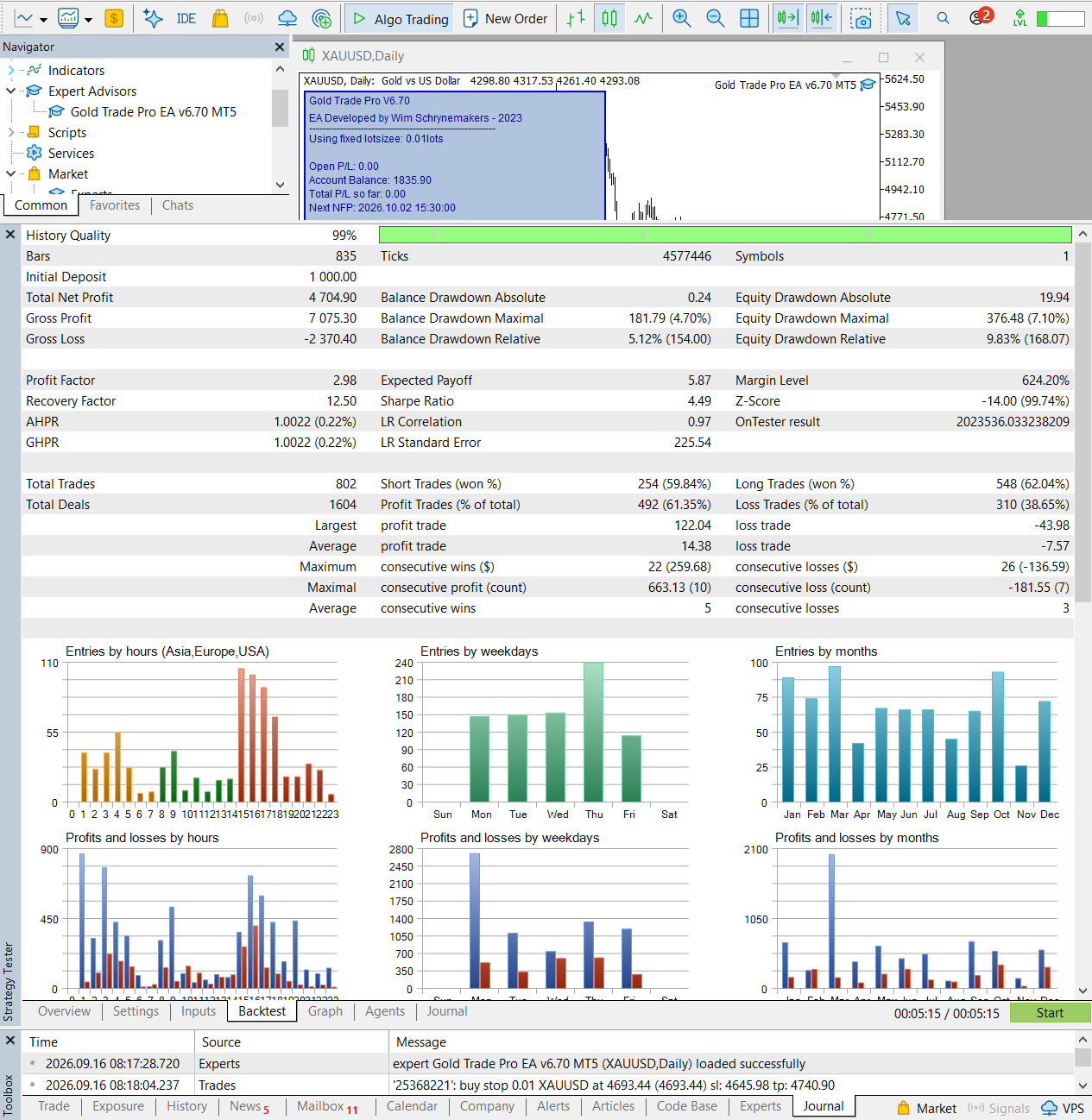Click the green circular add-service toolbar icon
The image size is (1092, 1120).
tap(321, 18)
